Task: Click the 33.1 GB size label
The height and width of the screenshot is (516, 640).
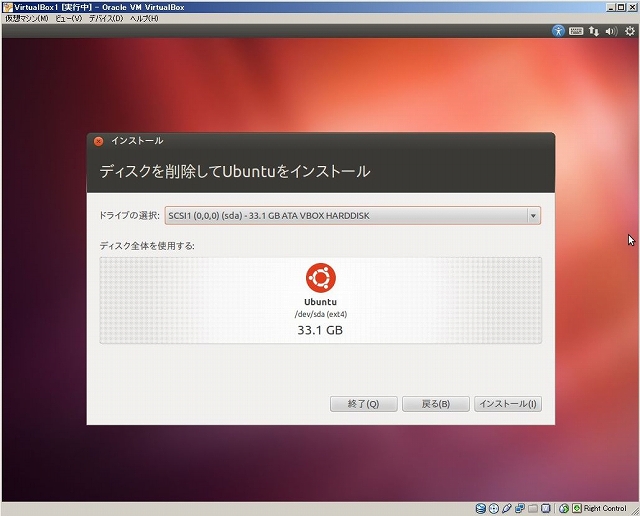Action: pyautogui.click(x=320, y=330)
